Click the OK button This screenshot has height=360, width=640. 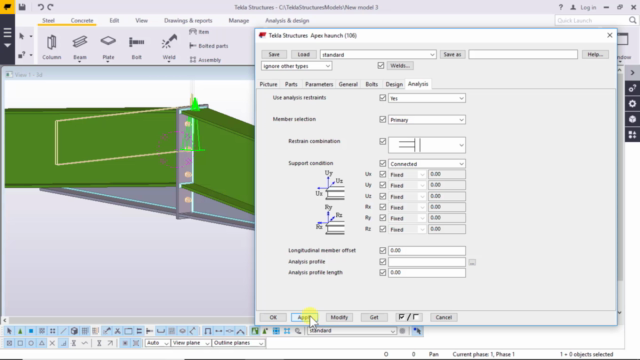(273, 317)
